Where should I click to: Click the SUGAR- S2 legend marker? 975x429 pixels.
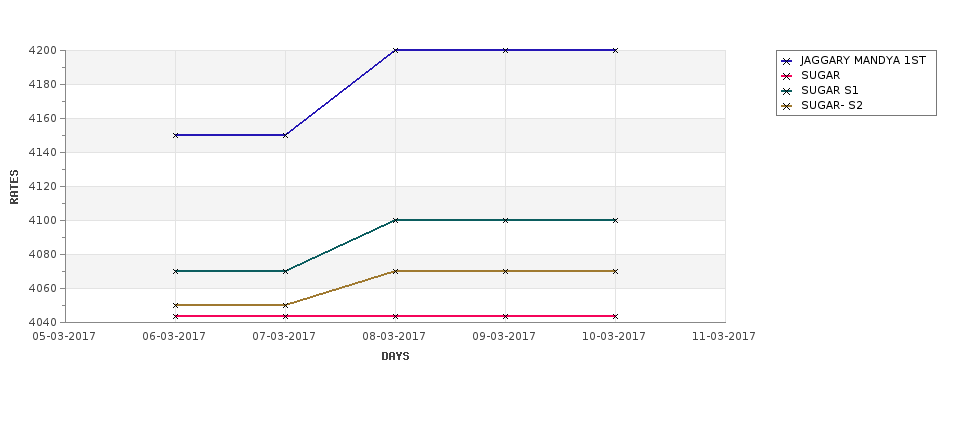point(787,106)
